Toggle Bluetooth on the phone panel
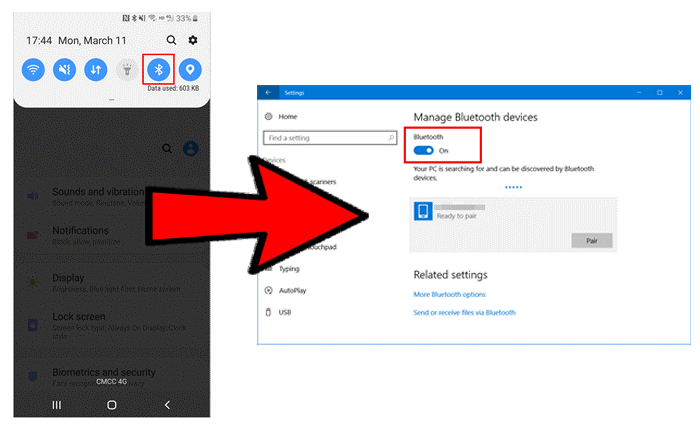700x428 pixels. [x=158, y=70]
